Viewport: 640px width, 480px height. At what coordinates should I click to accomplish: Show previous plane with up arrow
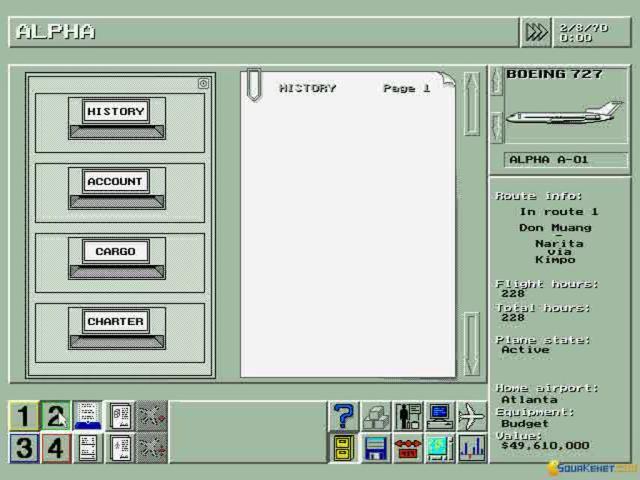point(496,81)
